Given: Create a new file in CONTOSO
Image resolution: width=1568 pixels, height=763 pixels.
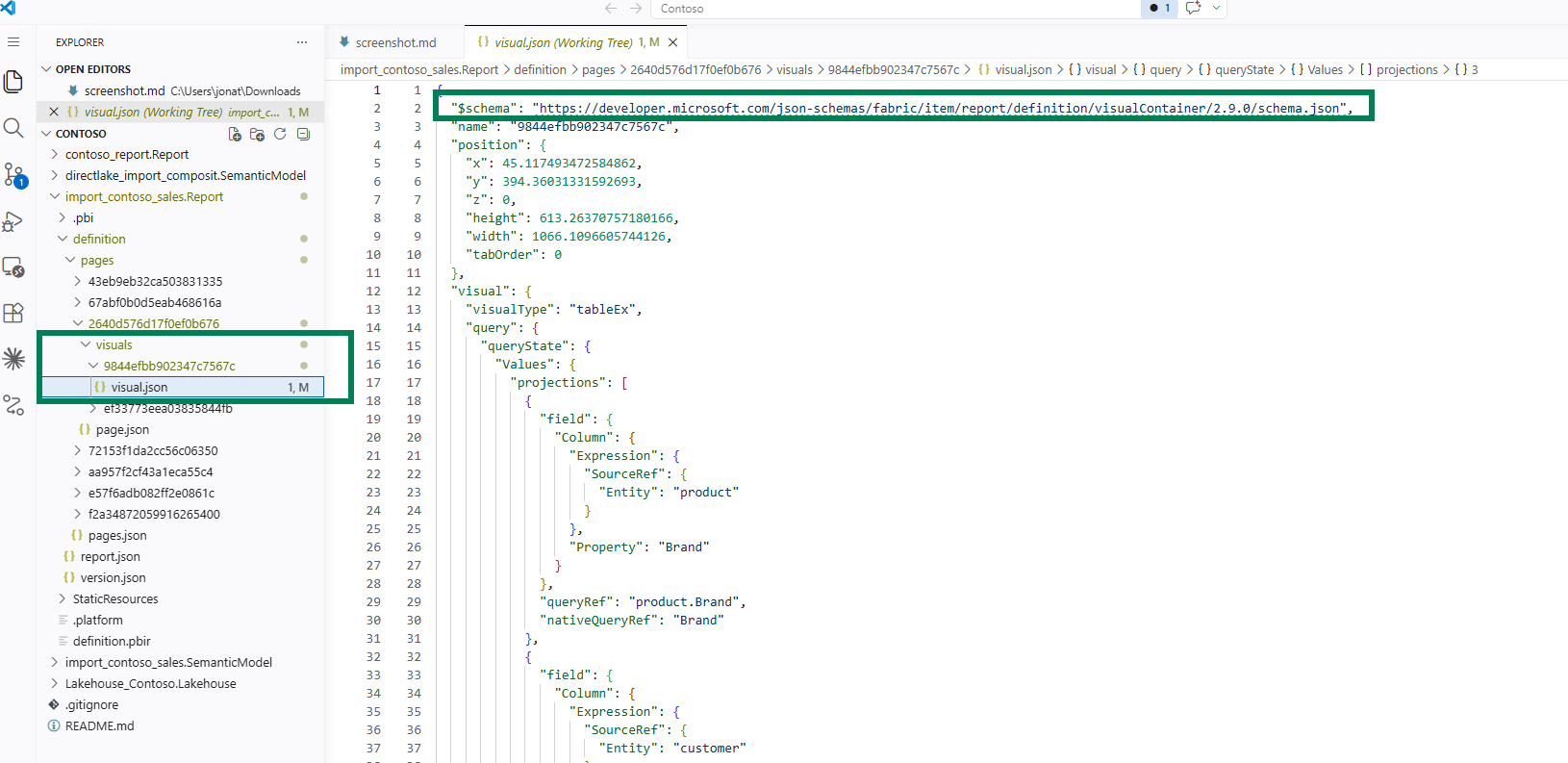Looking at the screenshot, I should click(x=235, y=135).
